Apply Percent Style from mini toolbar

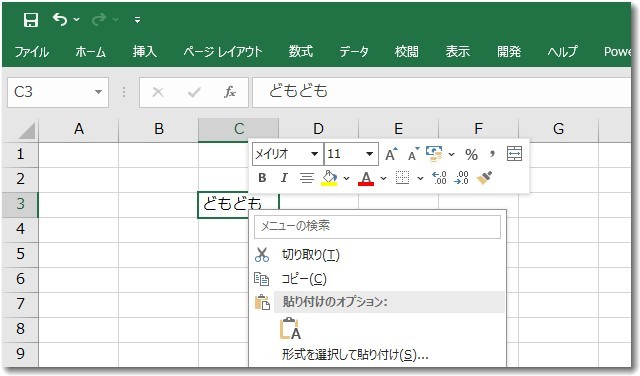pyautogui.click(x=471, y=154)
